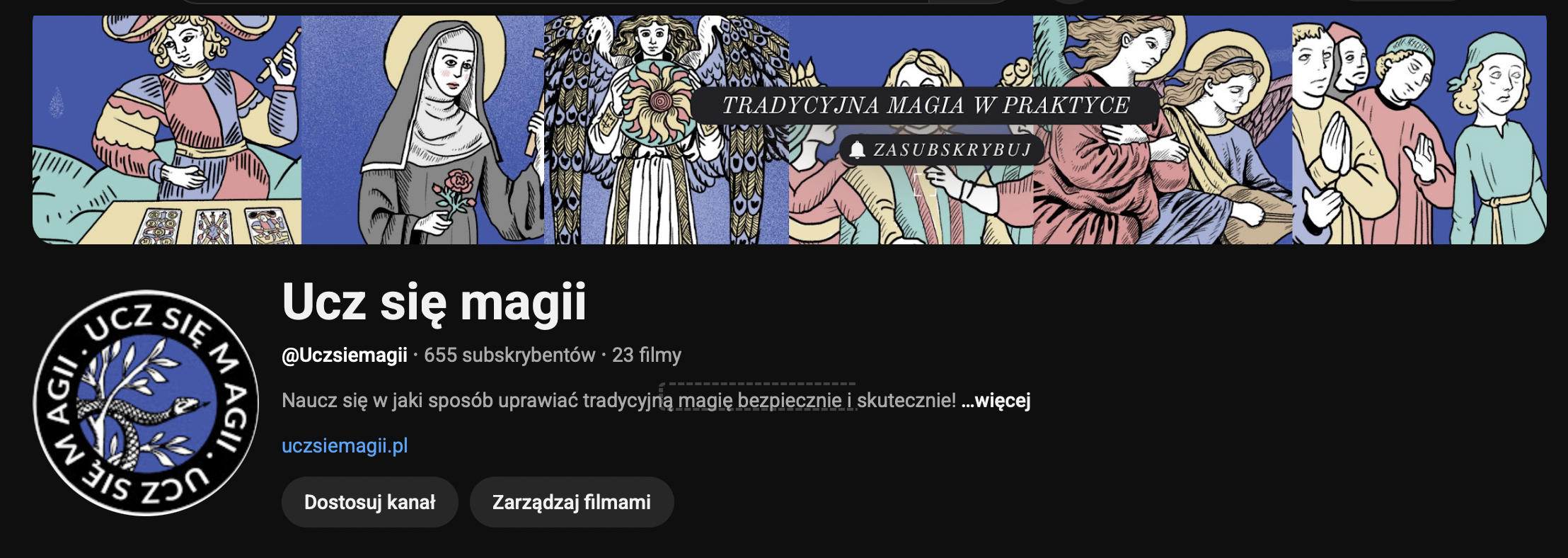
Task: Click the ZASUBSKRYBUJ label in the banner
Action: 952,149
